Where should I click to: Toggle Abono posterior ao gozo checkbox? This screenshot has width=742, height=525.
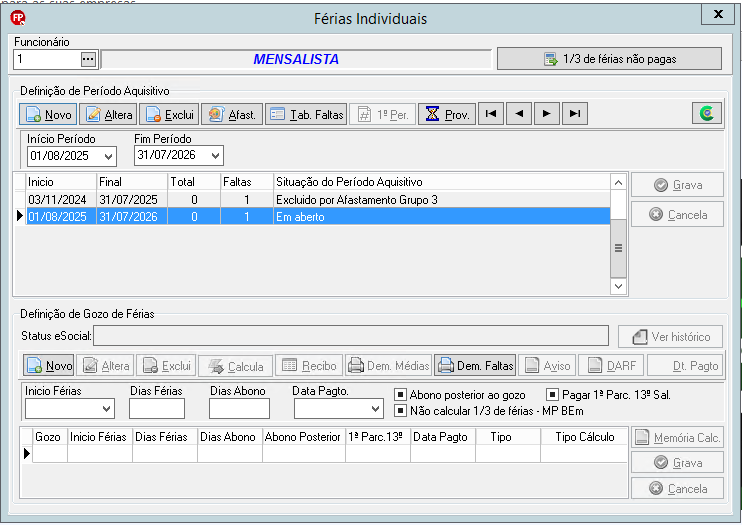[x=400, y=394]
